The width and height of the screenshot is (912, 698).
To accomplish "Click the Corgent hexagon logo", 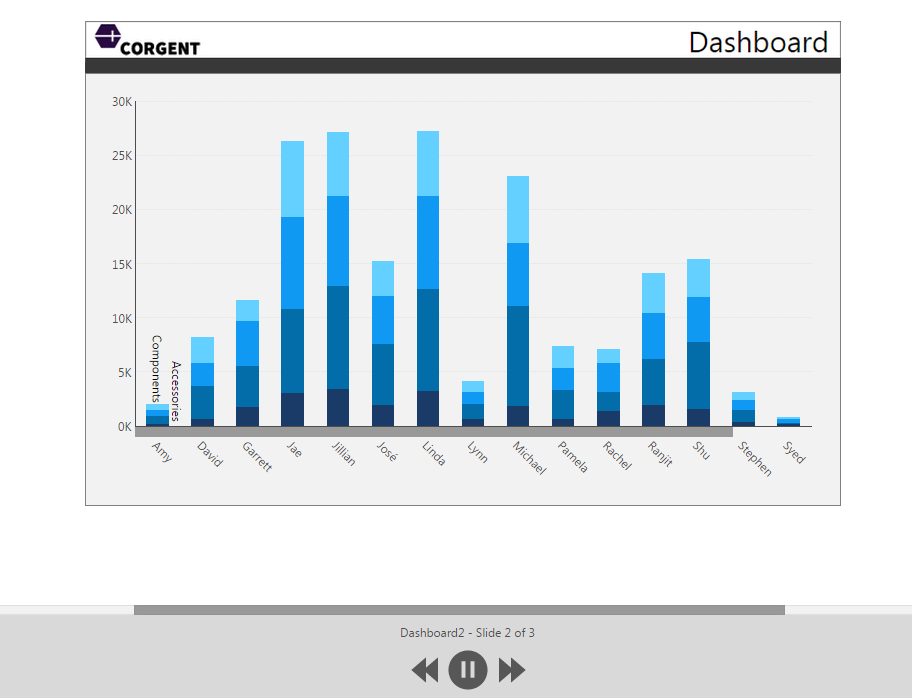I will pyautogui.click(x=108, y=36).
